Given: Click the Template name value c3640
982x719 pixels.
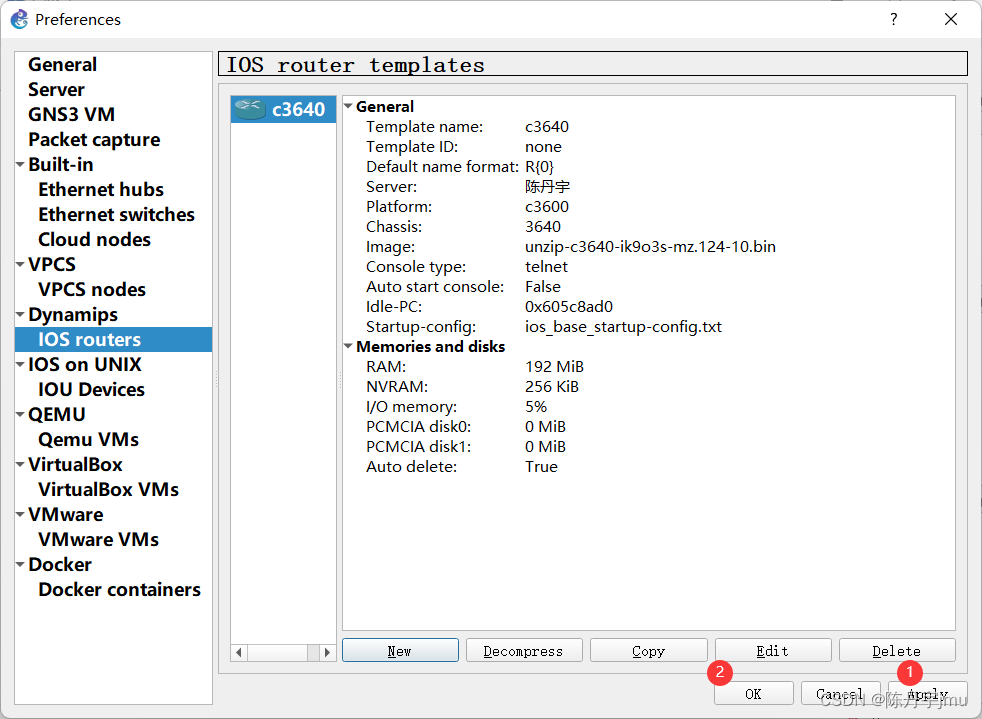Looking at the screenshot, I should click(x=547, y=127).
